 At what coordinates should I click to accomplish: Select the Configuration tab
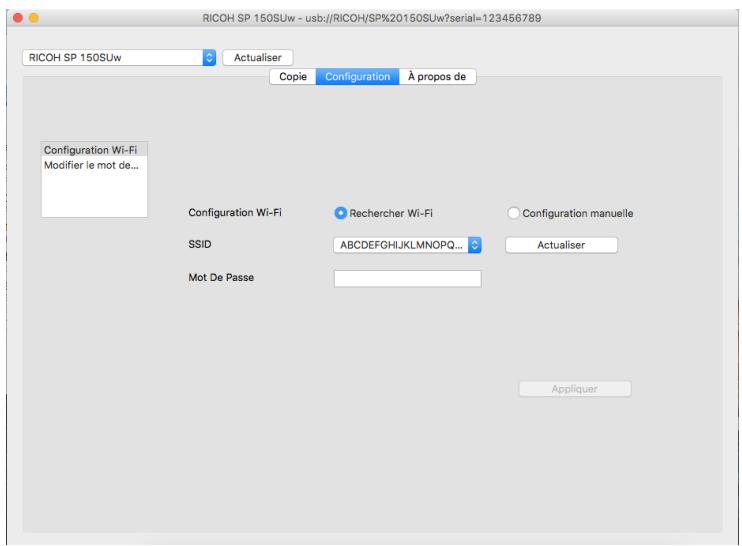point(358,77)
